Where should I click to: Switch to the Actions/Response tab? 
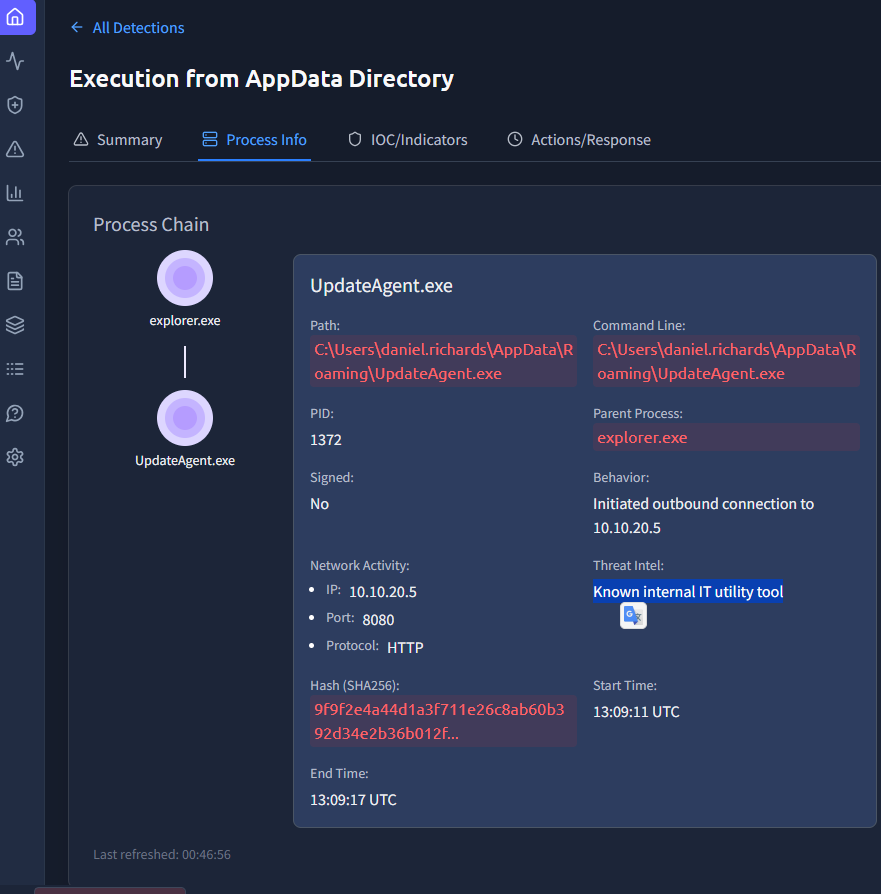point(579,140)
